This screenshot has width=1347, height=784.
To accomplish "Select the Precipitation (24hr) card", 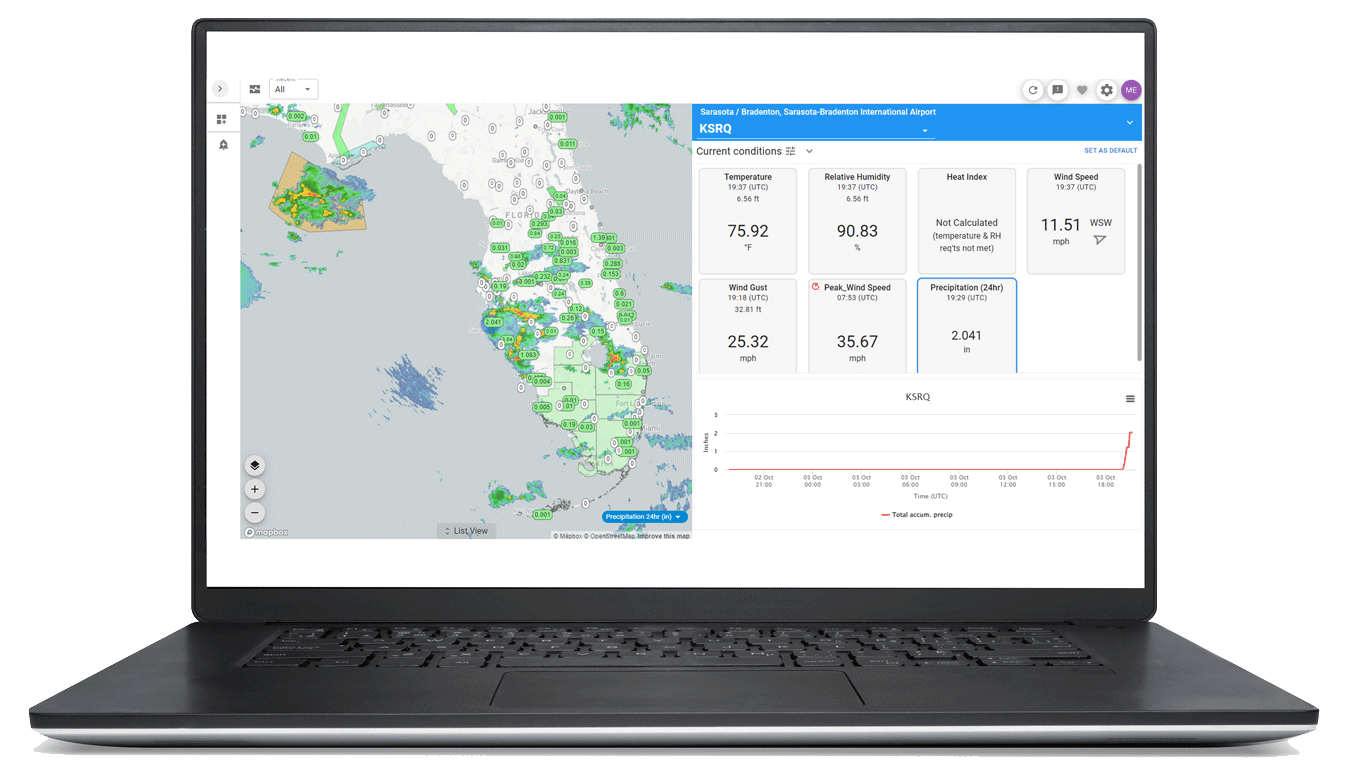I will pos(967,326).
